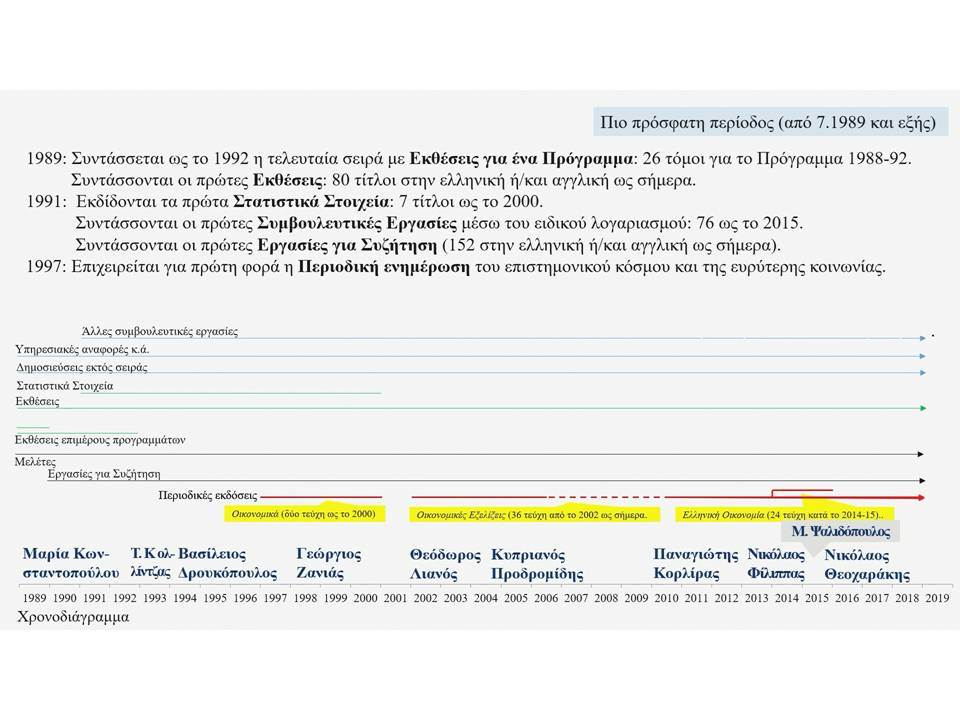Click year 2002 on timeline axis
Viewport: 960px width, 720px height.
point(426,598)
